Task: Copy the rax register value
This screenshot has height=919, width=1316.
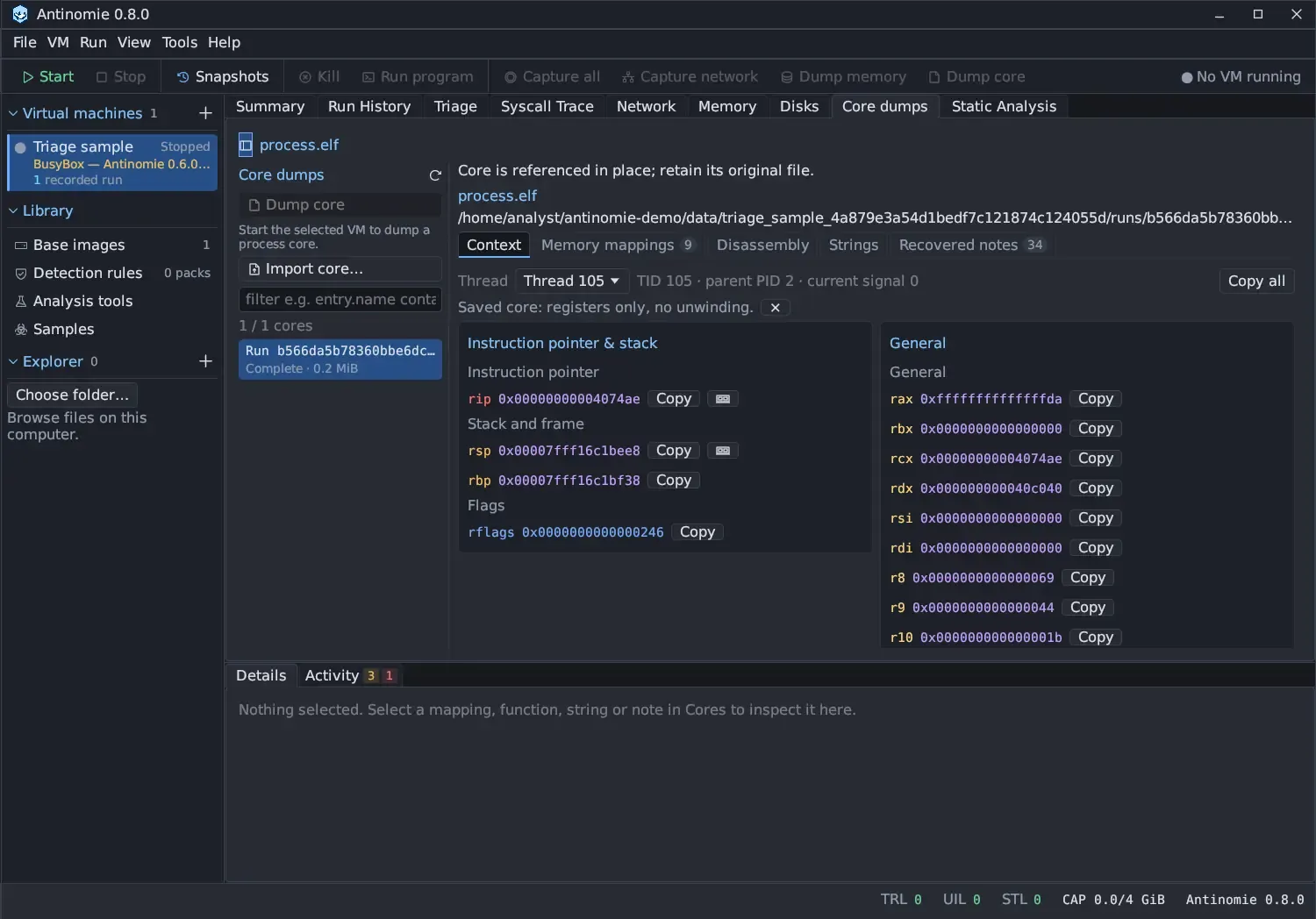Action: pos(1096,399)
